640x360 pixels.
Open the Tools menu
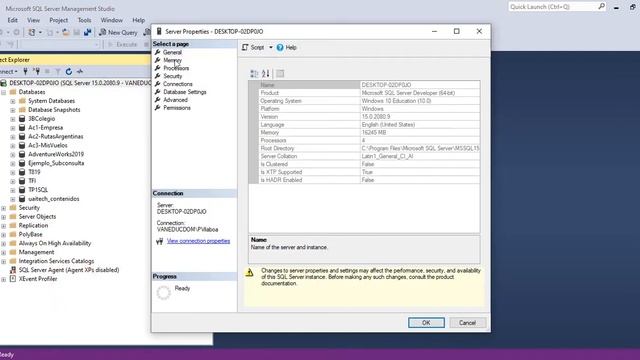(84, 20)
